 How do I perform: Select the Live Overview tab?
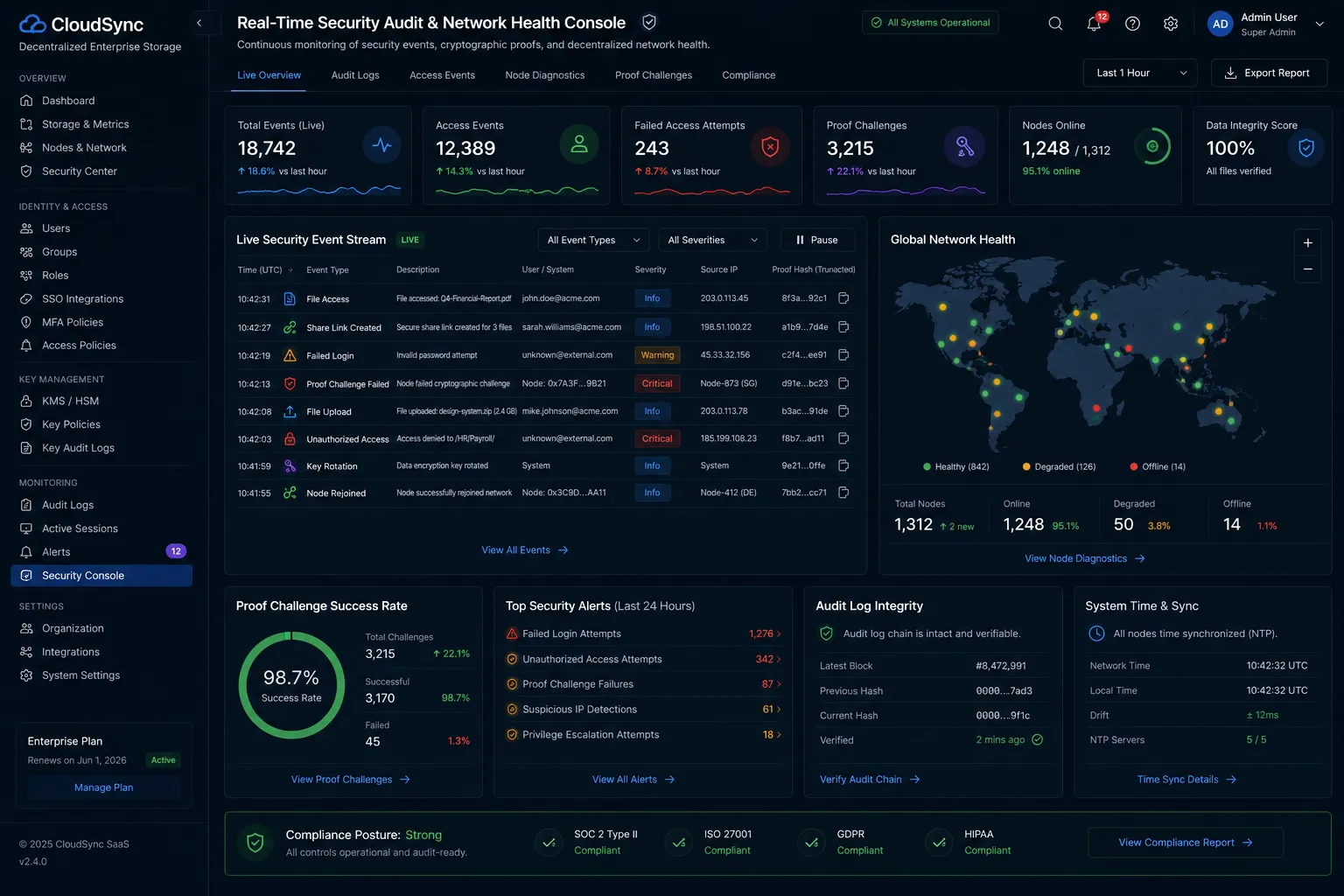[x=269, y=75]
